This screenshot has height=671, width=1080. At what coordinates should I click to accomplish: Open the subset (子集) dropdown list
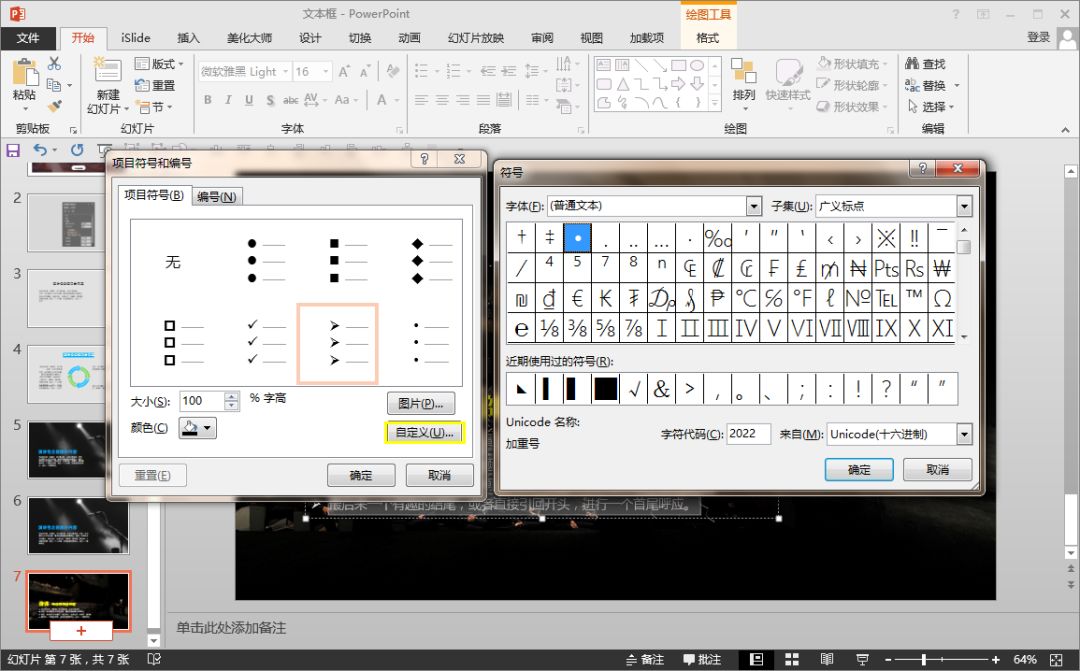pos(964,206)
